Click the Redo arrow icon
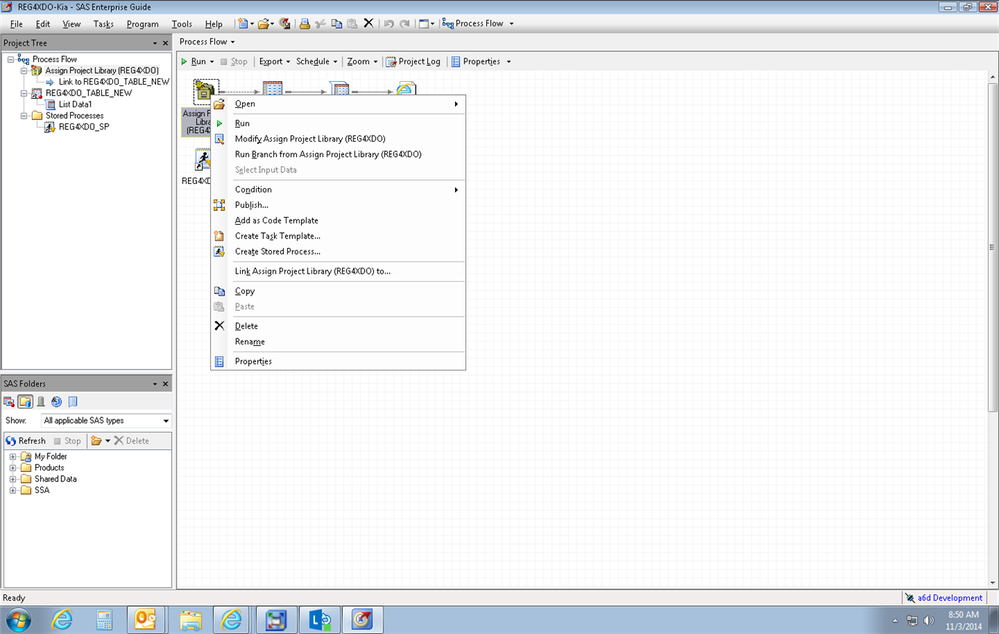The height and width of the screenshot is (634, 999). tap(405, 24)
